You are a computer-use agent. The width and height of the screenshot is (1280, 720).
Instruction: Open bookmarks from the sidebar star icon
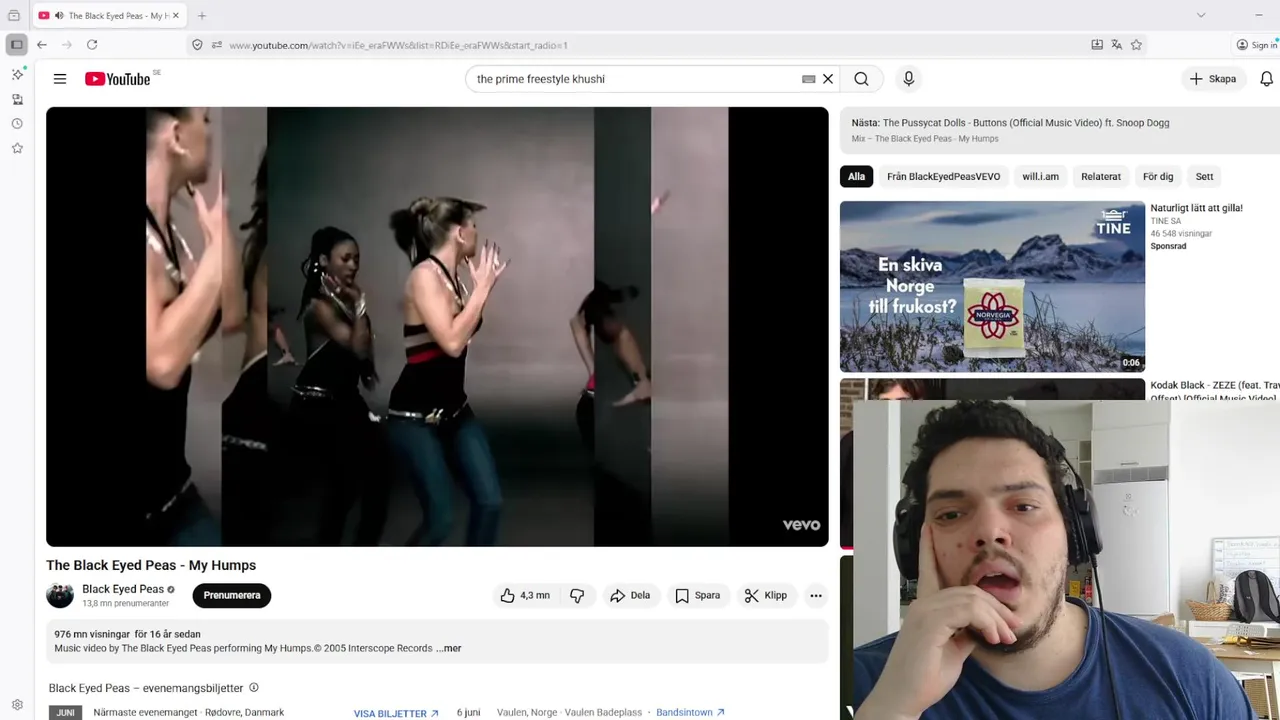coord(17,148)
